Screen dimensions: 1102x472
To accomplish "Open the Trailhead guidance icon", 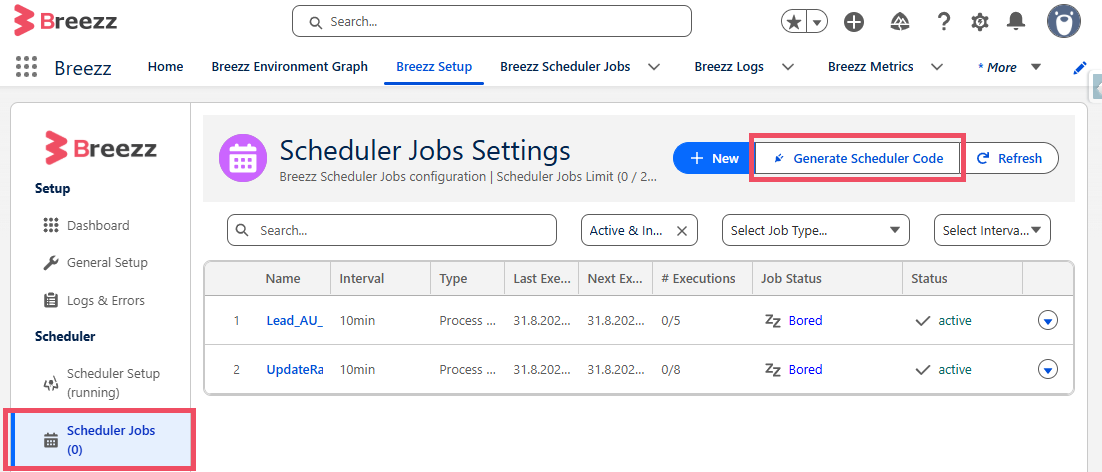I will (900, 22).
